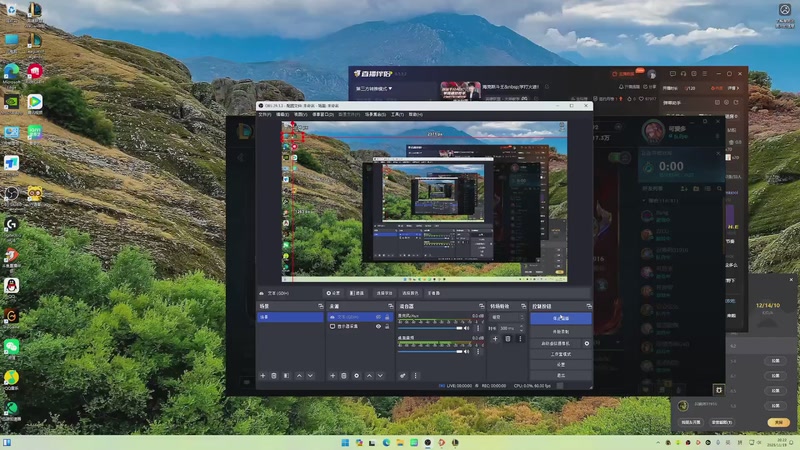Toggle visibility eye of display capture source
This screenshot has height=450, width=800.
click(378, 327)
